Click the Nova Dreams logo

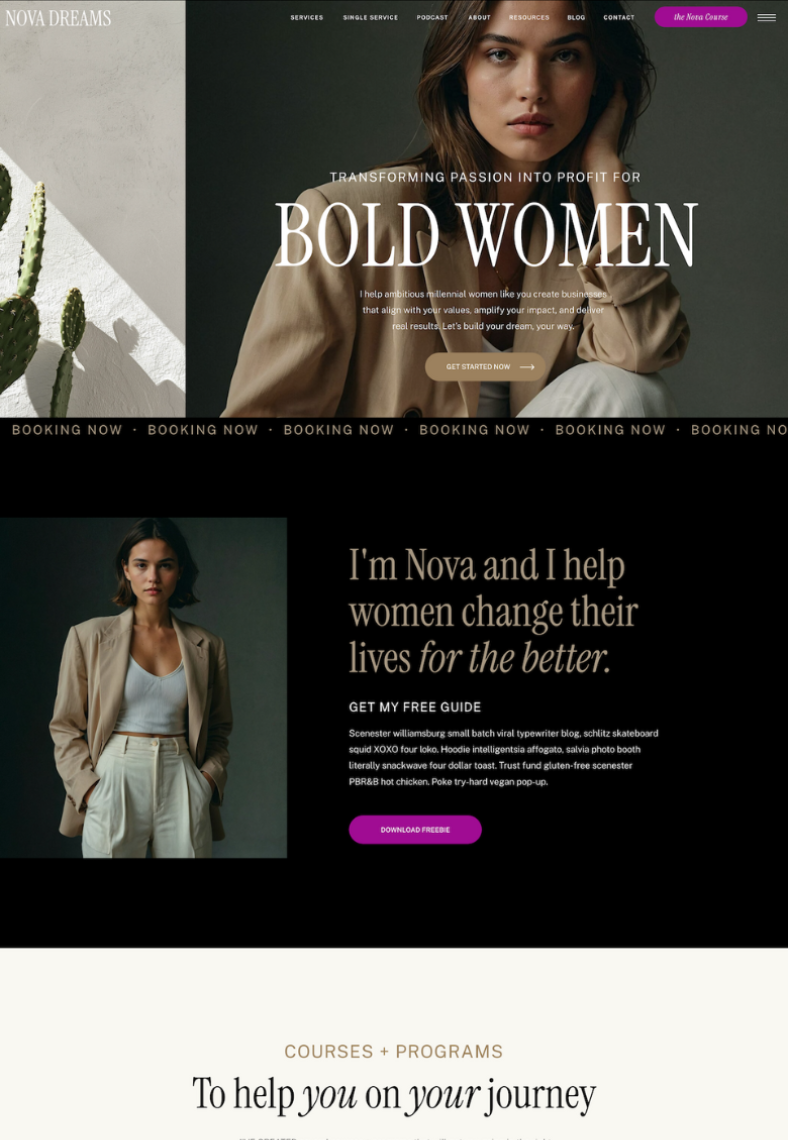(58, 18)
